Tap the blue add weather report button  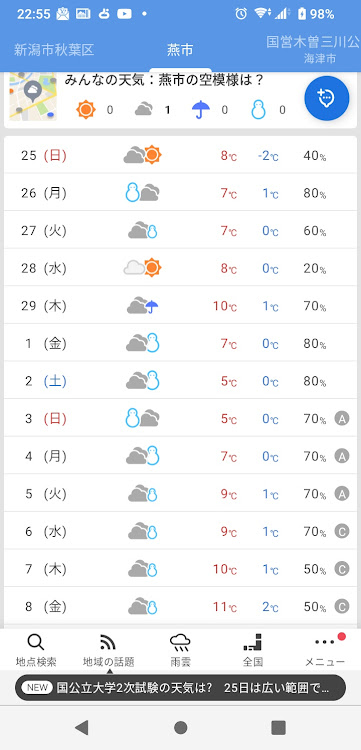tap(327, 98)
